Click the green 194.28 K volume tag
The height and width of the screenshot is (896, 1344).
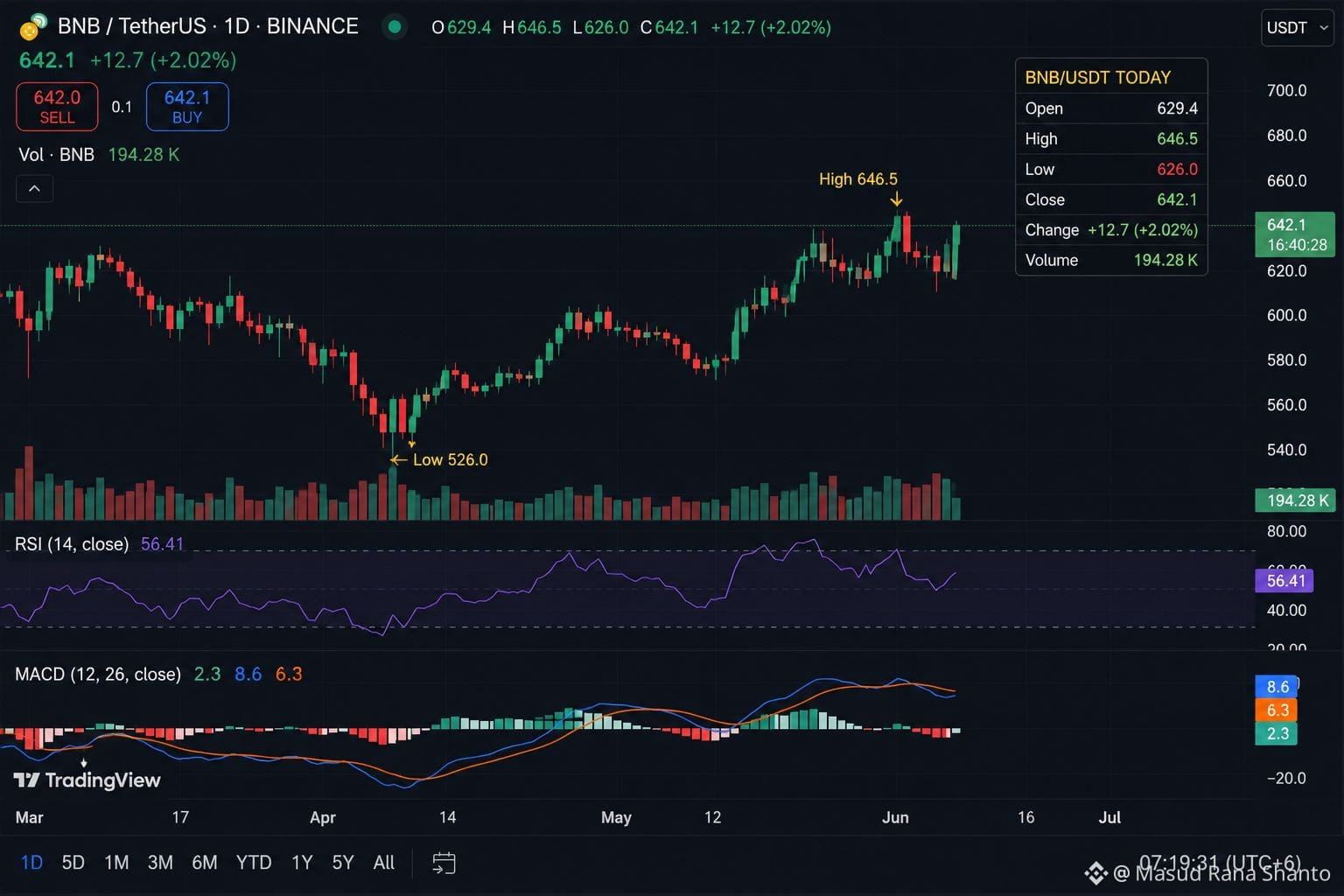pyautogui.click(x=1295, y=500)
